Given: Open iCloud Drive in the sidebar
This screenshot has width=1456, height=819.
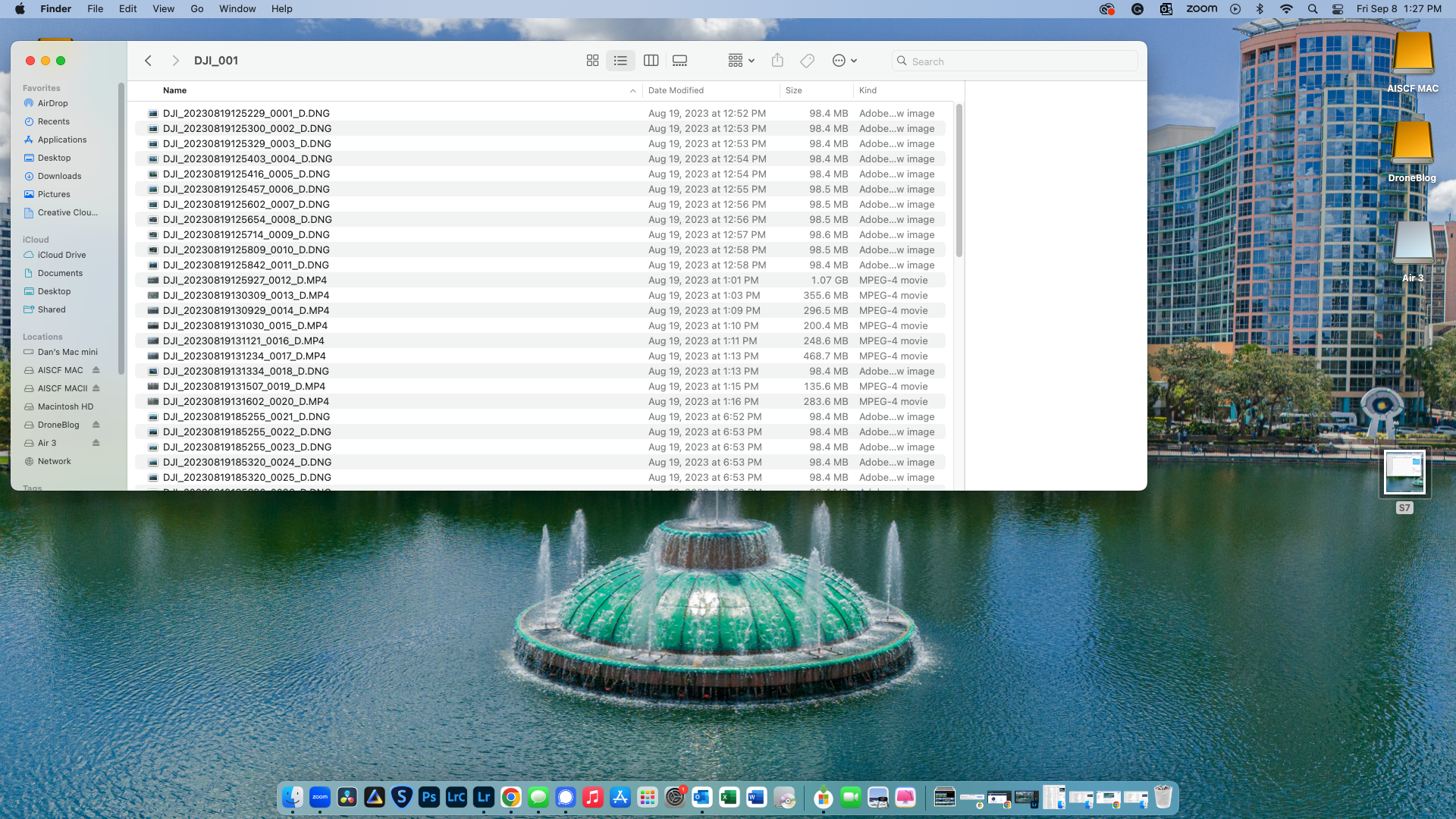Looking at the screenshot, I should click(61, 255).
